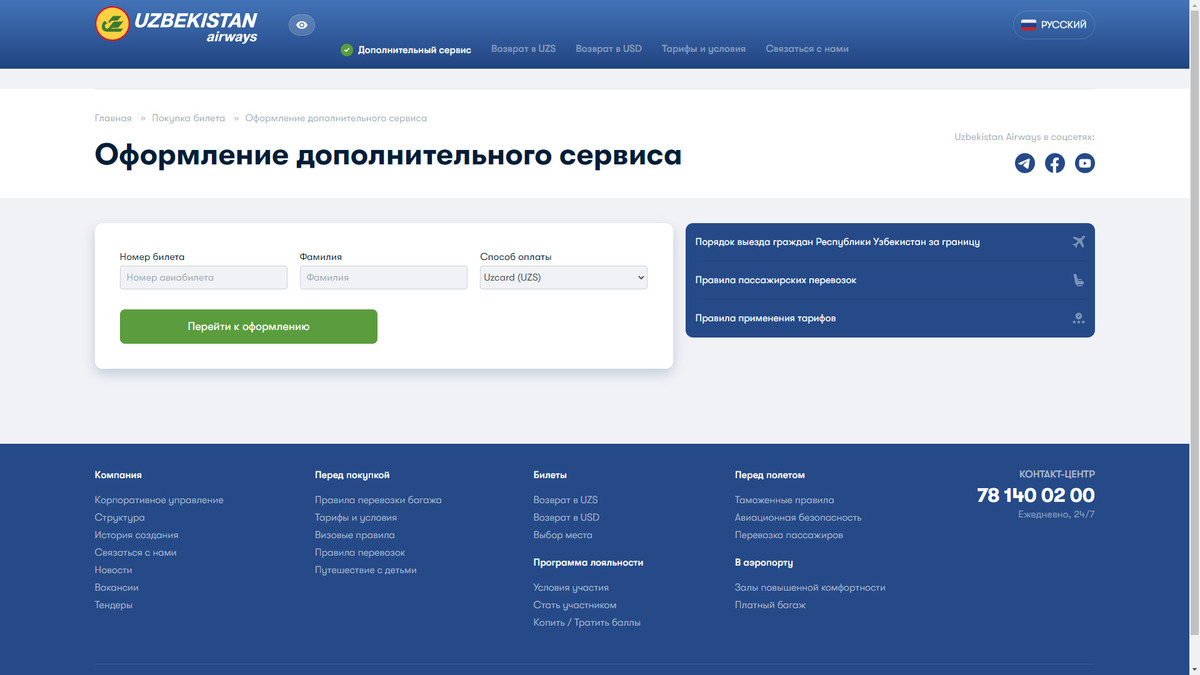
Task: Open the Facebook social icon
Action: click(1055, 163)
